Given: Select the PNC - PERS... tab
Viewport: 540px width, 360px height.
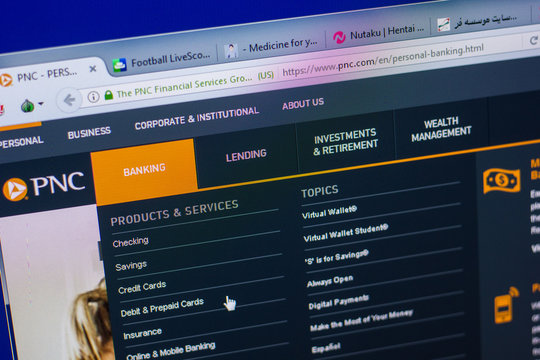Looking at the screenshot, I should pos(47,75).
